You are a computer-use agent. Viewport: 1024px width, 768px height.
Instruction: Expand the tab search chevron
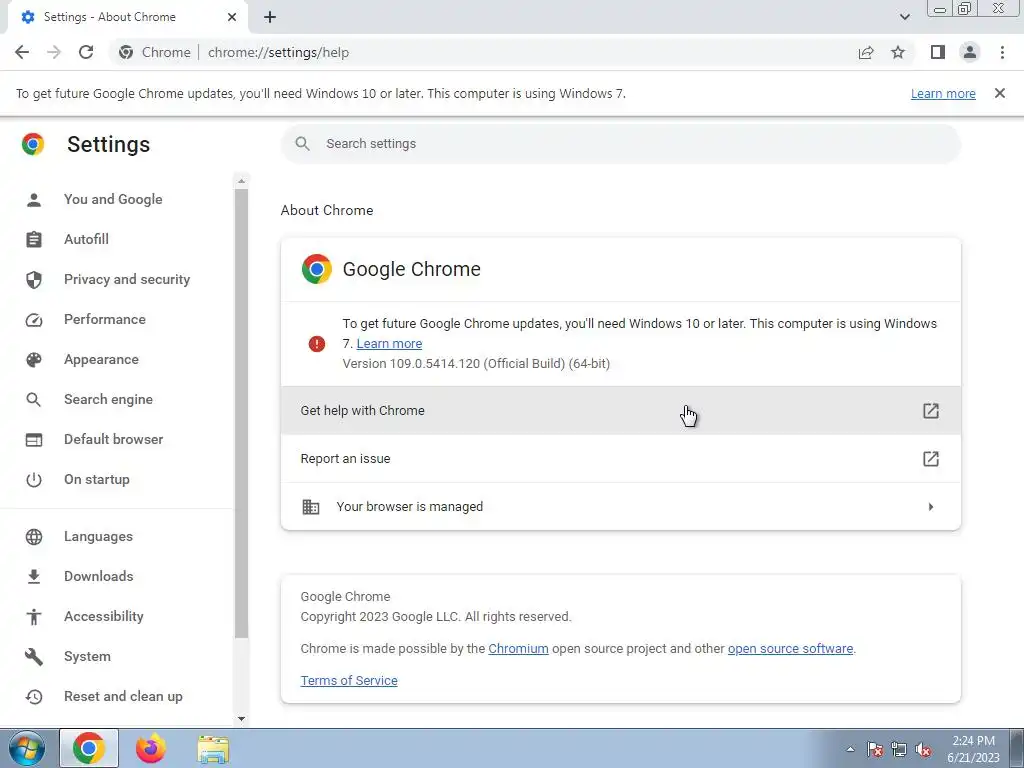click(x=904, y=17)
